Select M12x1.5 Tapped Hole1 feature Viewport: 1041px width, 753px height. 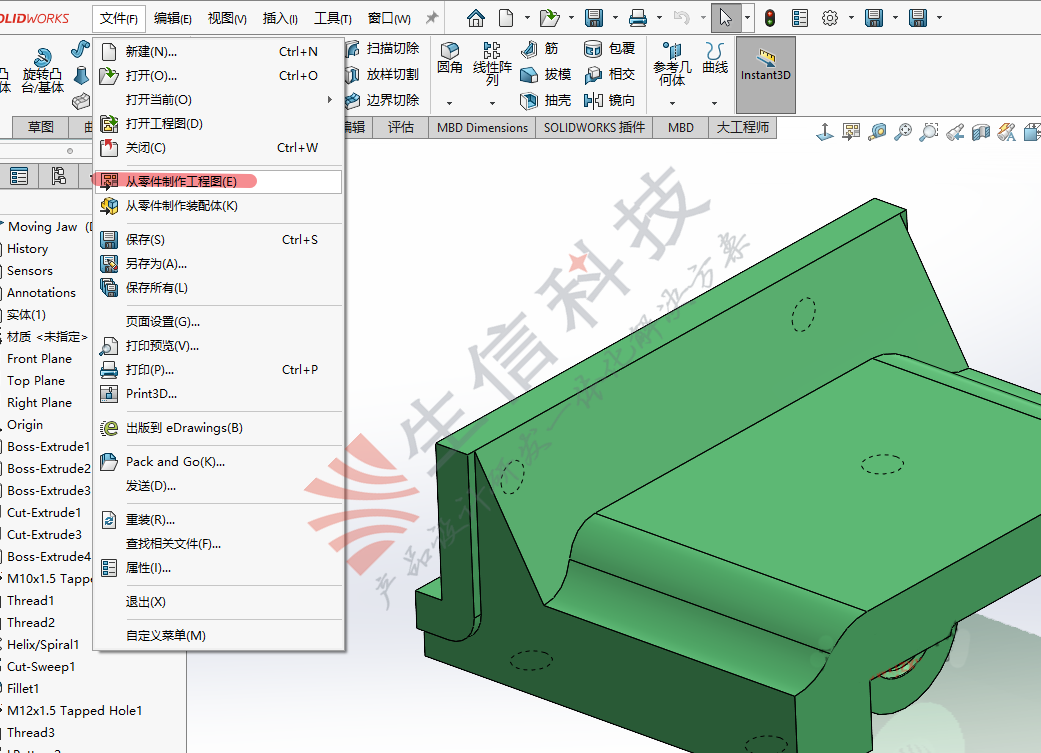pyautogui.click(x=74, y=711)
